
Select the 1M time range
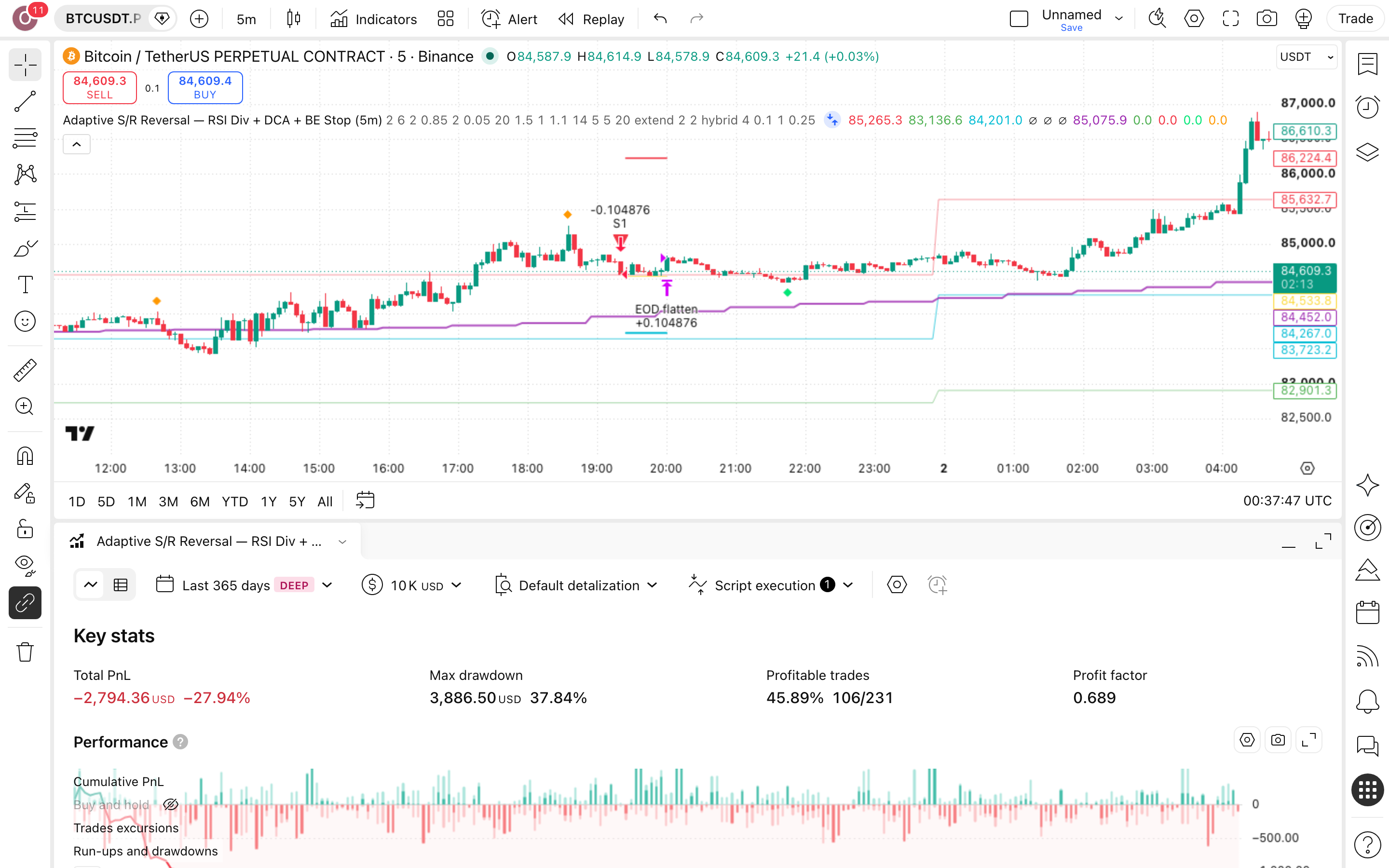pos(136,501)
